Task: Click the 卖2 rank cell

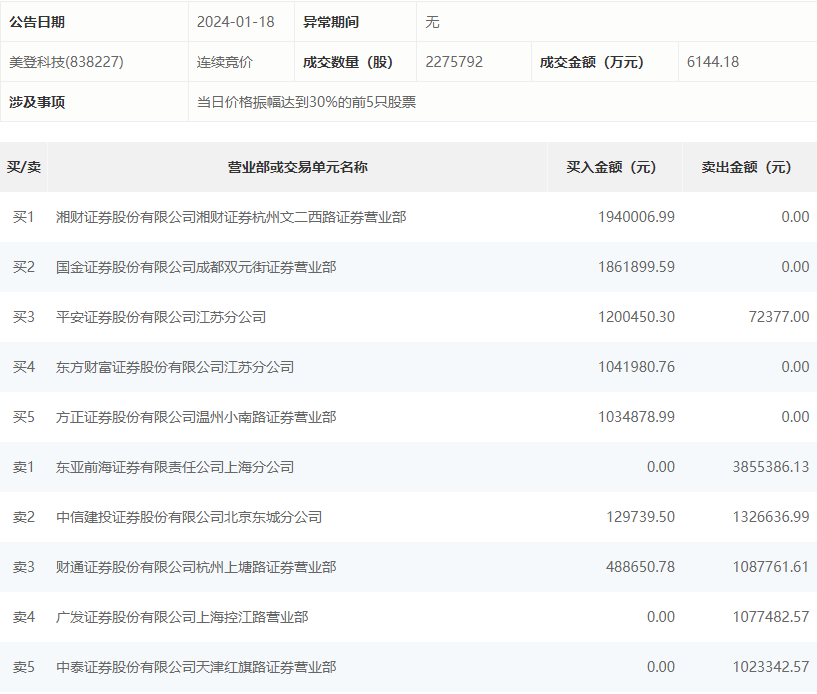Action: point(23,517)
